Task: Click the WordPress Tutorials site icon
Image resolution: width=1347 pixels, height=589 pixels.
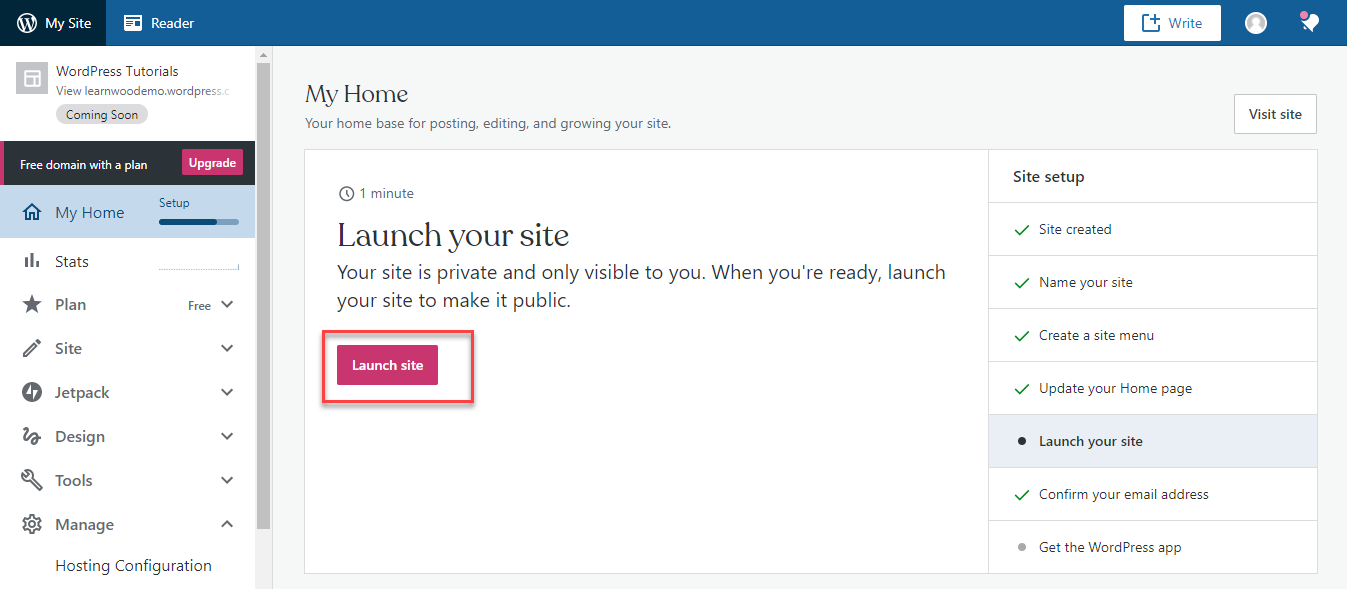Action: 32,78
